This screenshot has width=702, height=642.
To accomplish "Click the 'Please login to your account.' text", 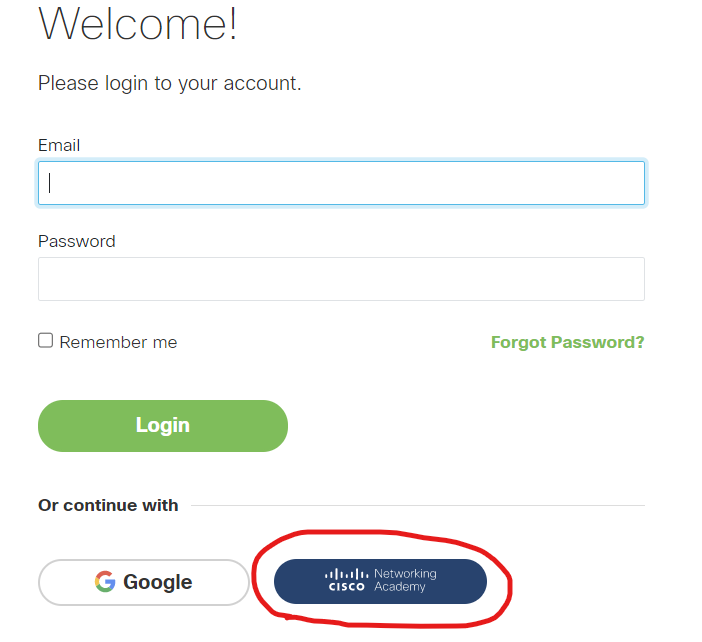I will (x=169, y=83).
